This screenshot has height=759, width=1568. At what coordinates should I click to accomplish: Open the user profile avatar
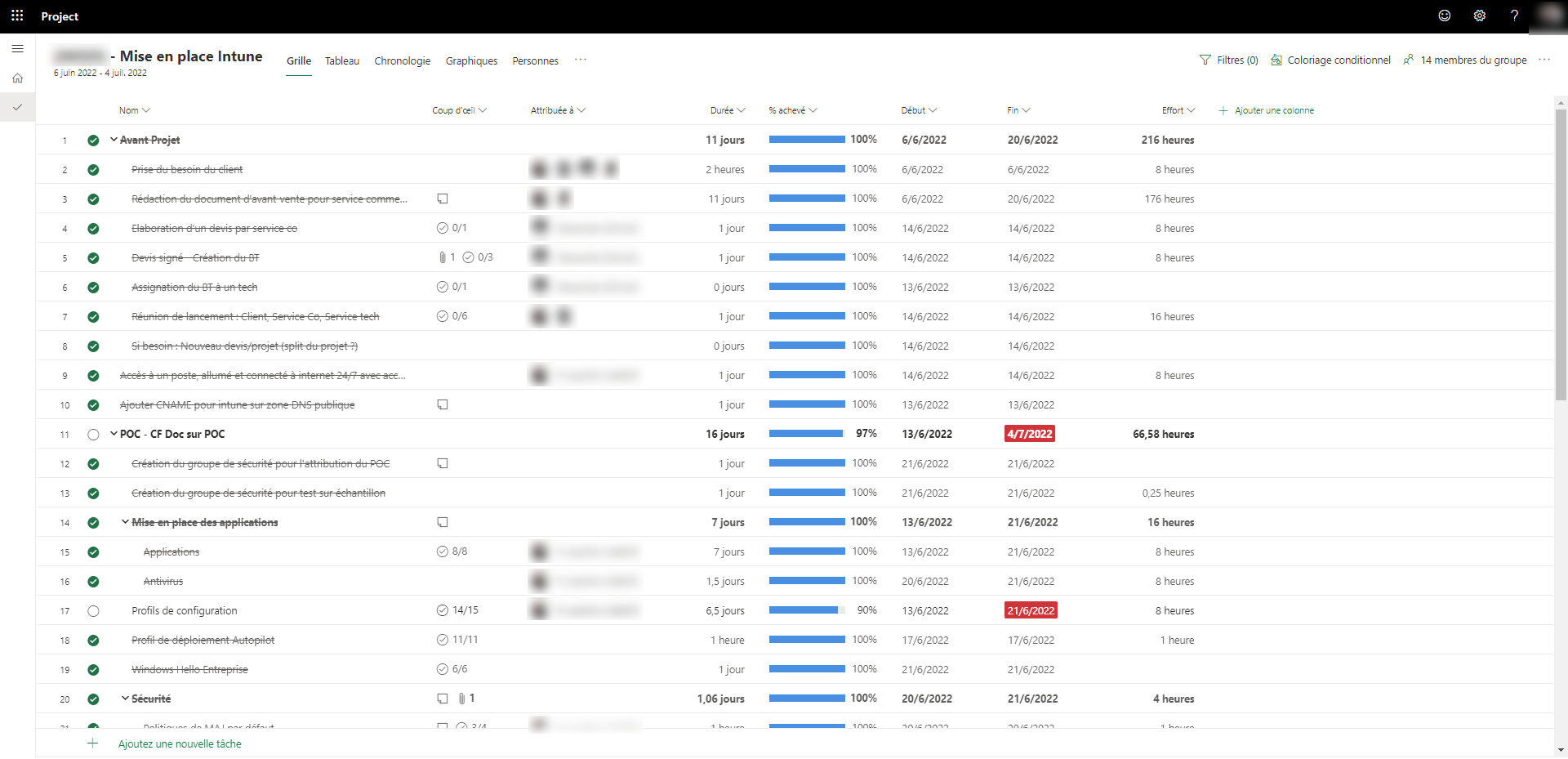coord(1548,16)
